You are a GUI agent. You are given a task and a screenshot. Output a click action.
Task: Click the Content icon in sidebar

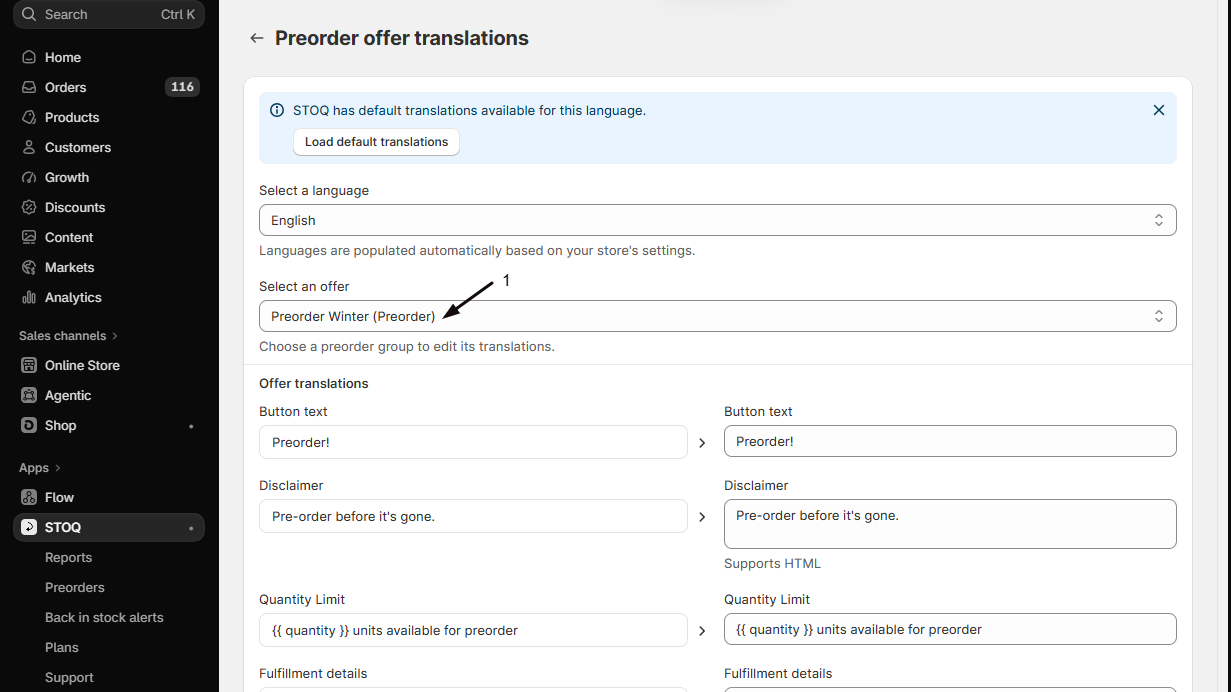(x=29, y=237)
